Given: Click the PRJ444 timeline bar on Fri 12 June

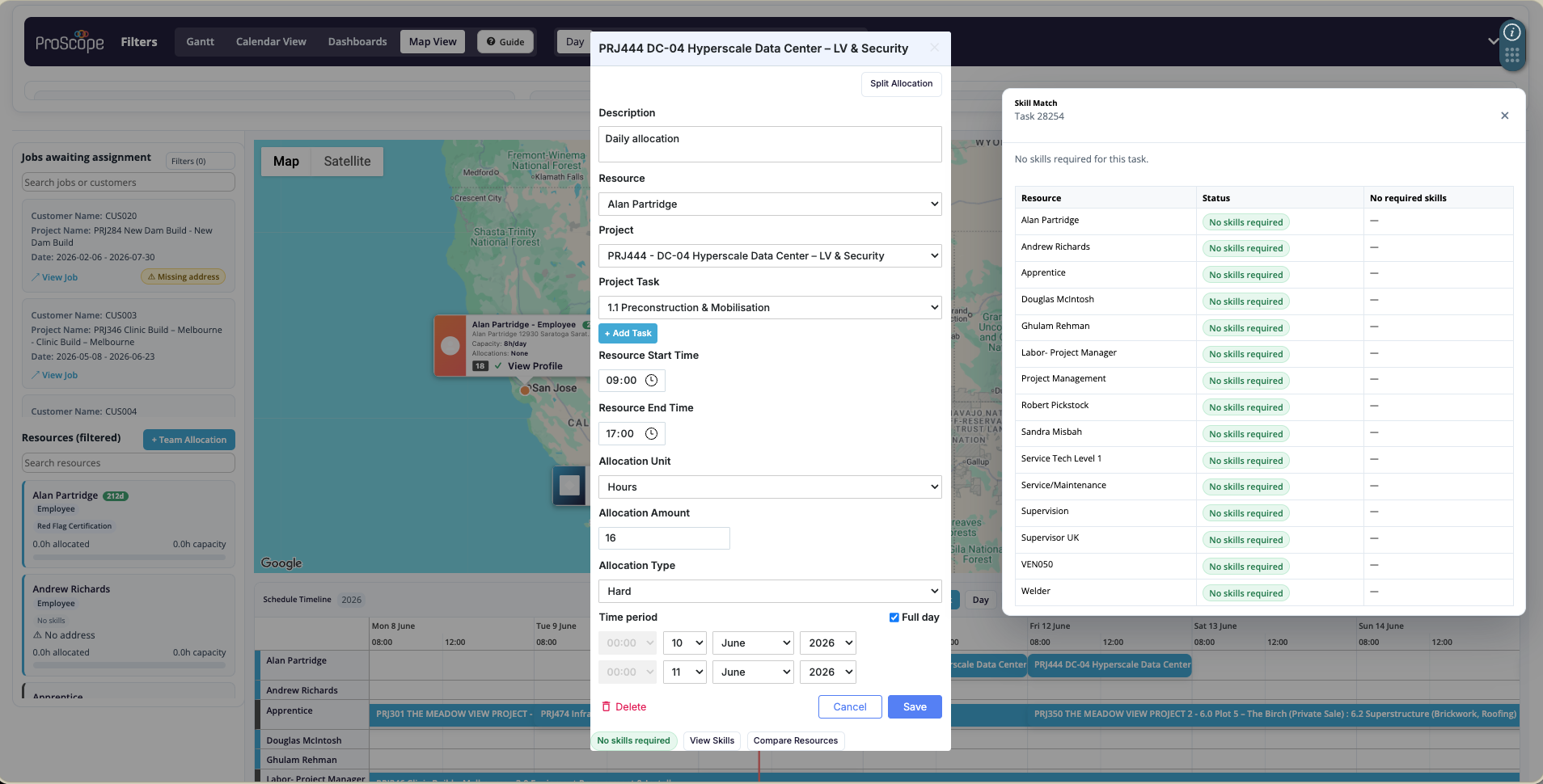Looking at the screenshot, I should 1110,665.
